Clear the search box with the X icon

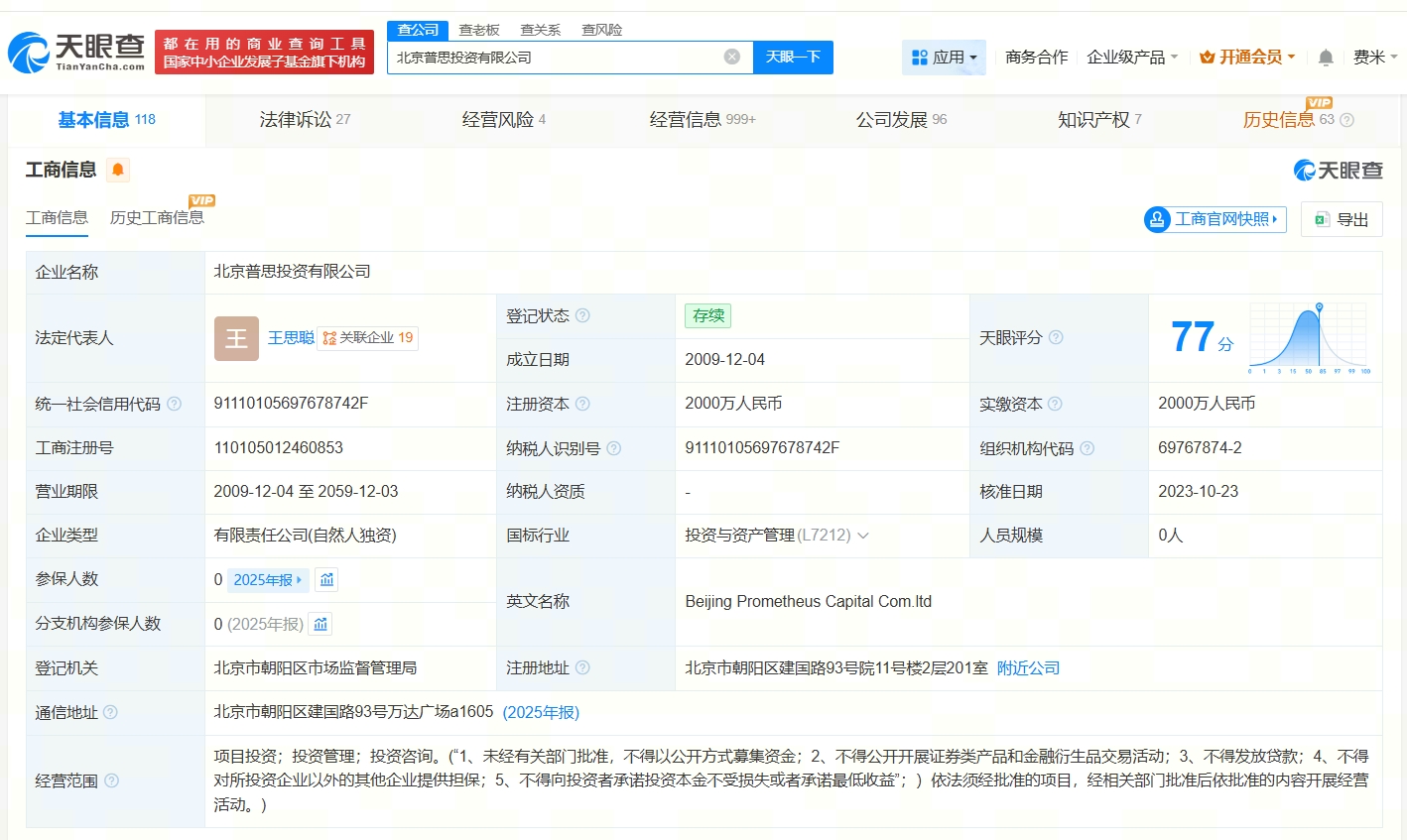click(732, 57)
